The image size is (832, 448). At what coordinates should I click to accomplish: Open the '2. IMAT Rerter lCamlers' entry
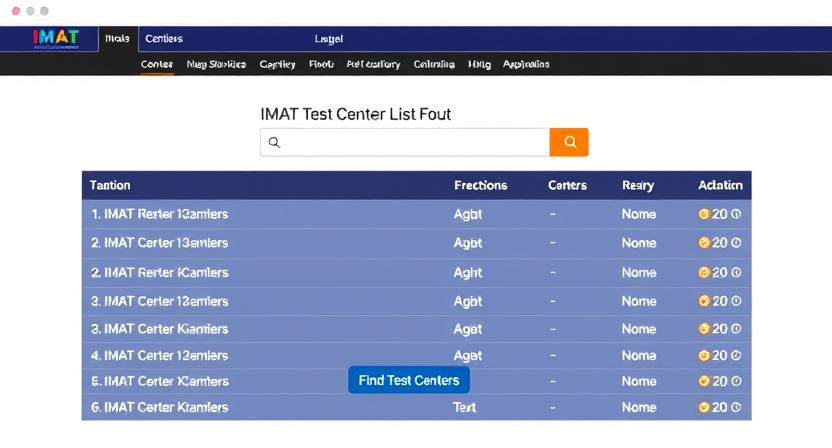click(x=160, y=272)
